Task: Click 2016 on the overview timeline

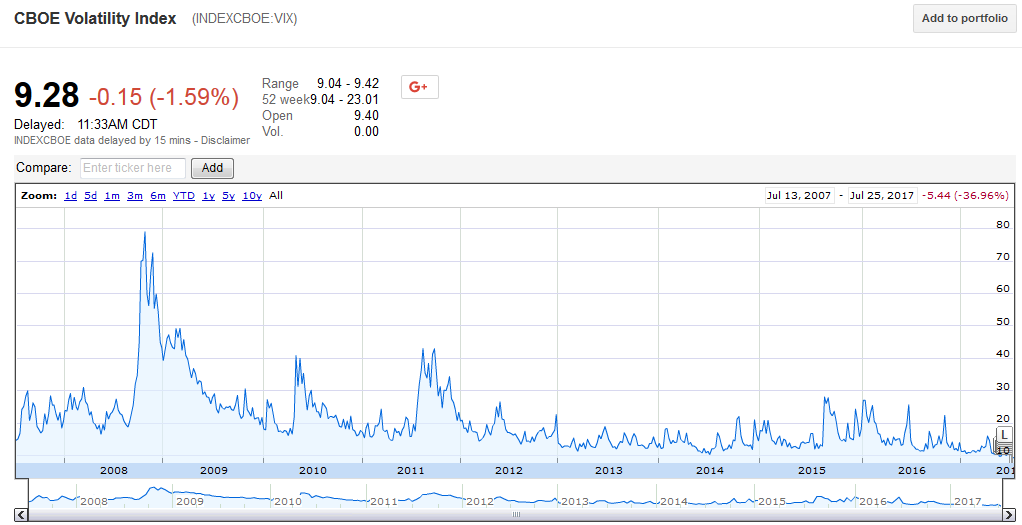Action: (873, 502)
